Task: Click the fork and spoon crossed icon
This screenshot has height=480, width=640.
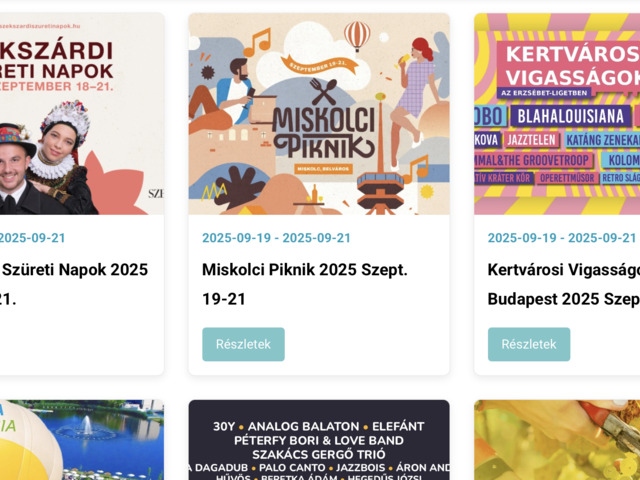Action: point(323,91)
